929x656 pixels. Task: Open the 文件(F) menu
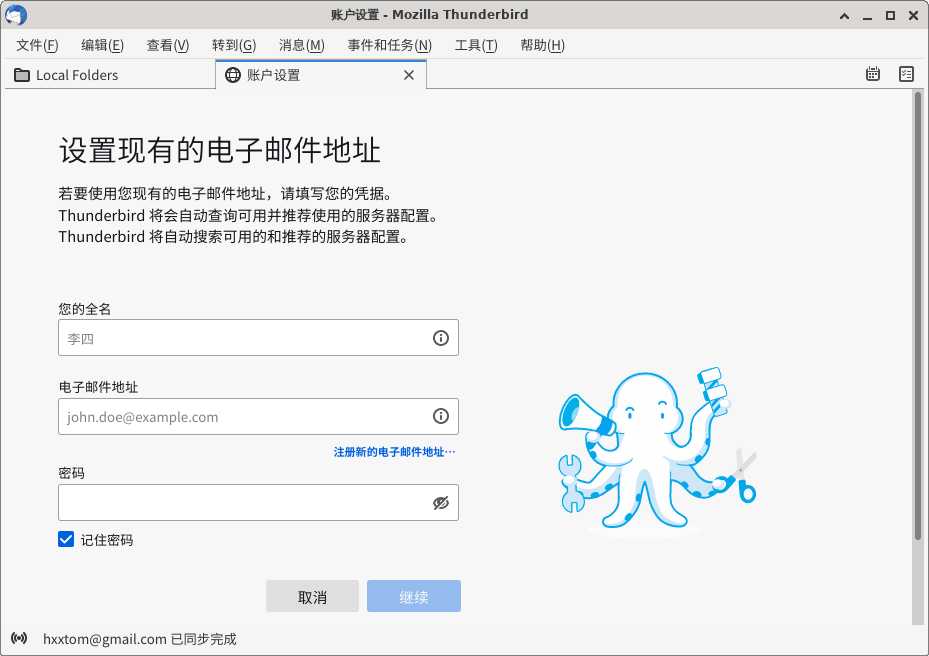coord(37,45)
